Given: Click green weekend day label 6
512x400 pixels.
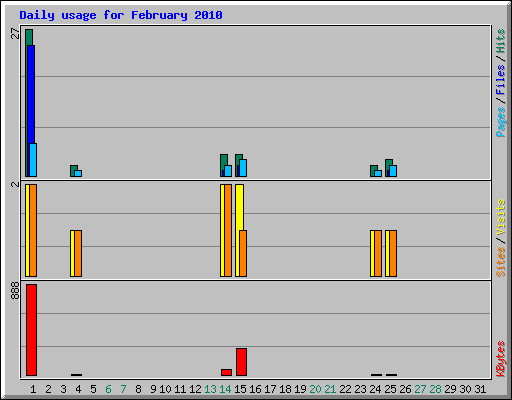Looking at the screenshot, I should tap(108, 389).
